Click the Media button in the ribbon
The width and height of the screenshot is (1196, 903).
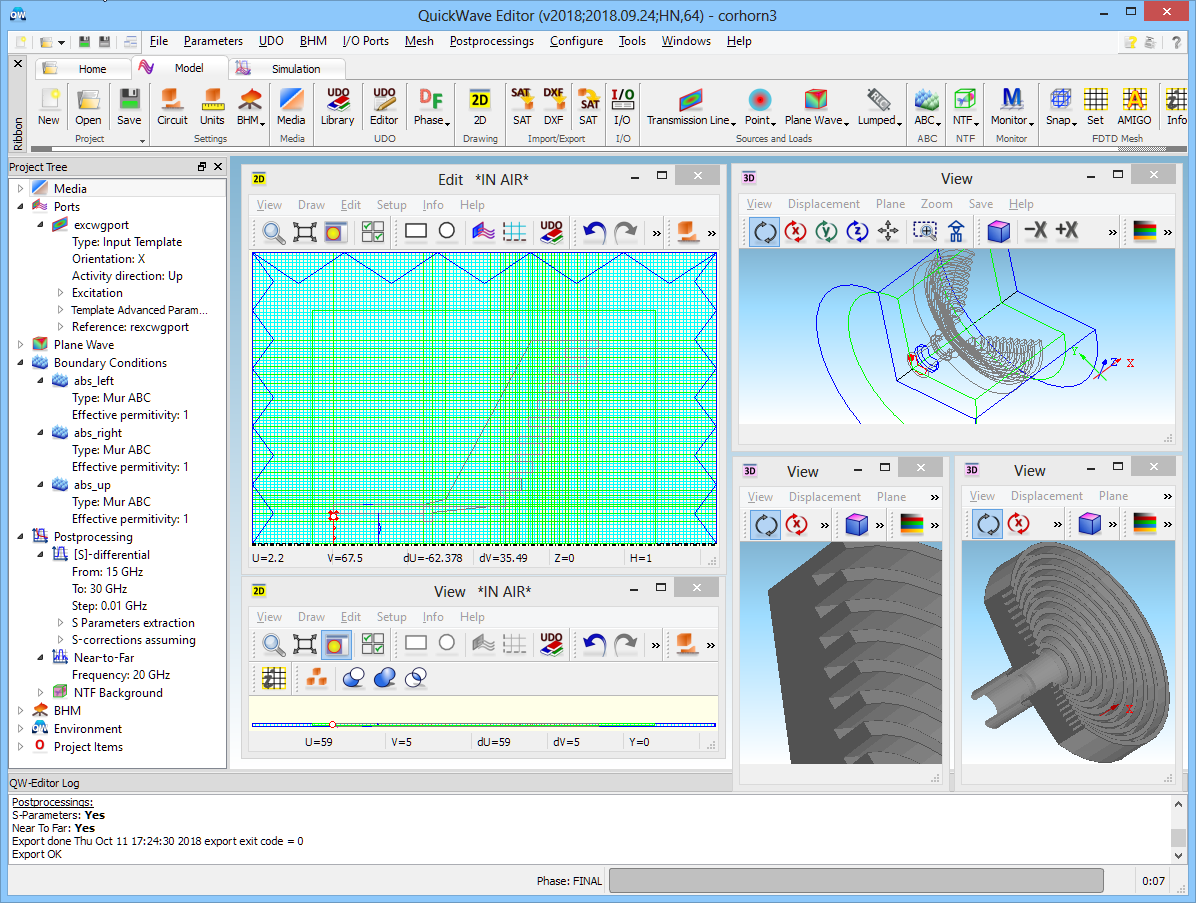291,106
